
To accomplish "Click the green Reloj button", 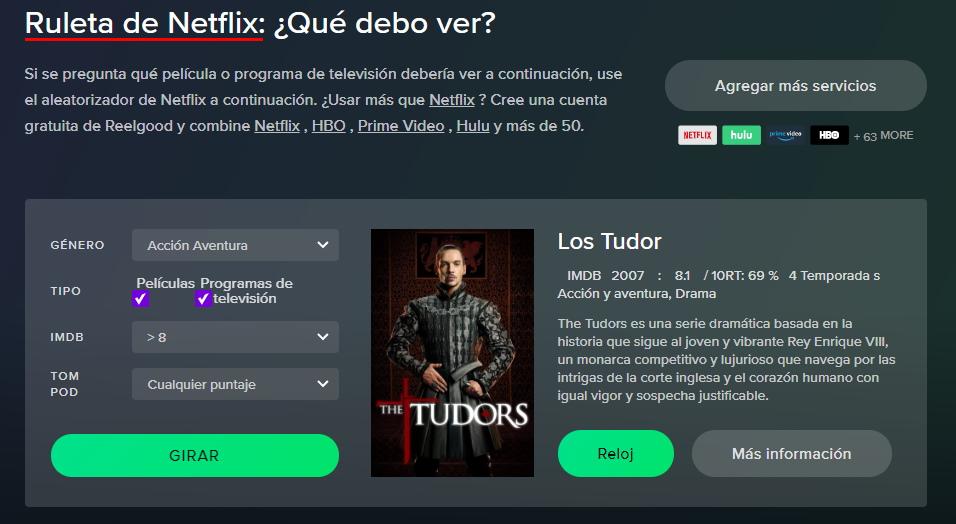I will click(x=616, y=454).
